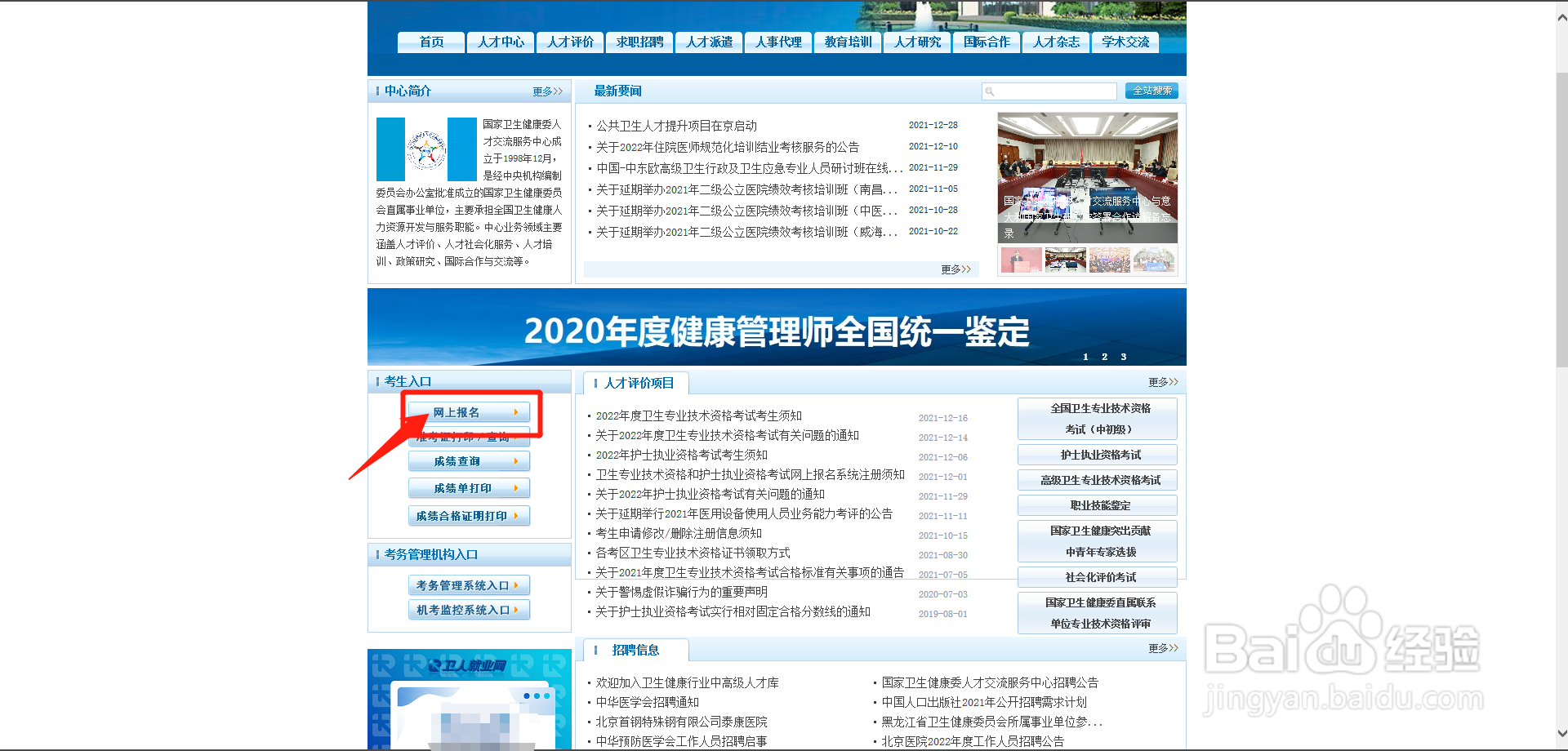This screenshot has height=751, width=1568.
Task: Click the 网上报名 entry button
Action: point(469,412)
